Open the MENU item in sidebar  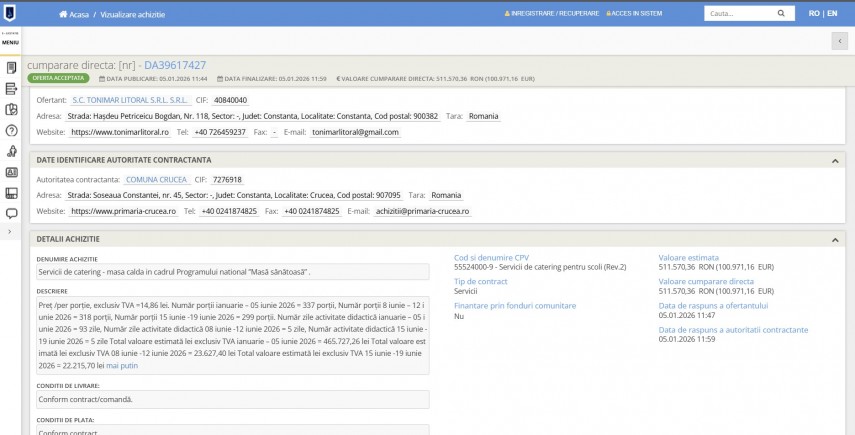11,41
